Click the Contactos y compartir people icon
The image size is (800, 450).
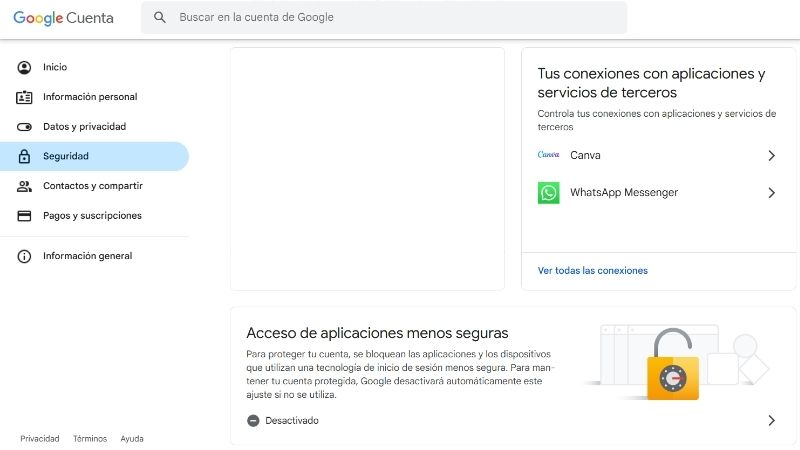(x=24, y=186)
